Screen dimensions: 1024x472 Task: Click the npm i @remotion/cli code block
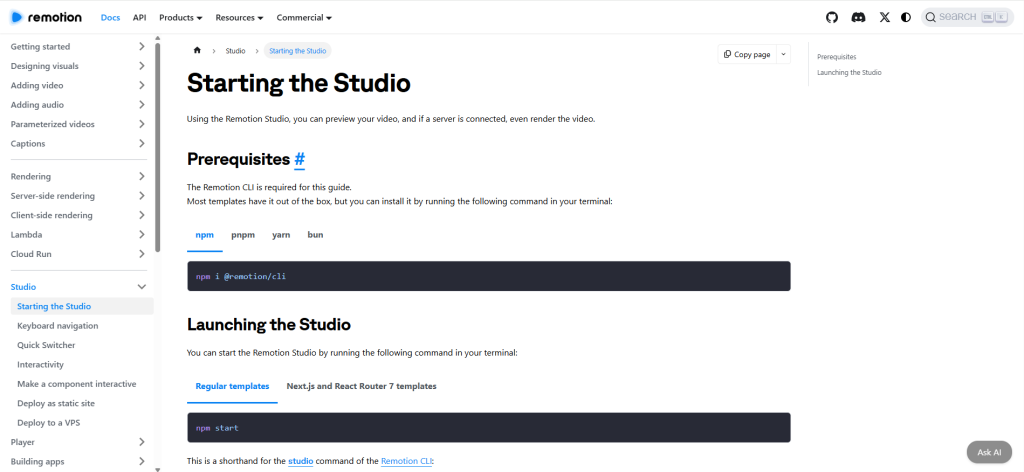tap(488, 276)
